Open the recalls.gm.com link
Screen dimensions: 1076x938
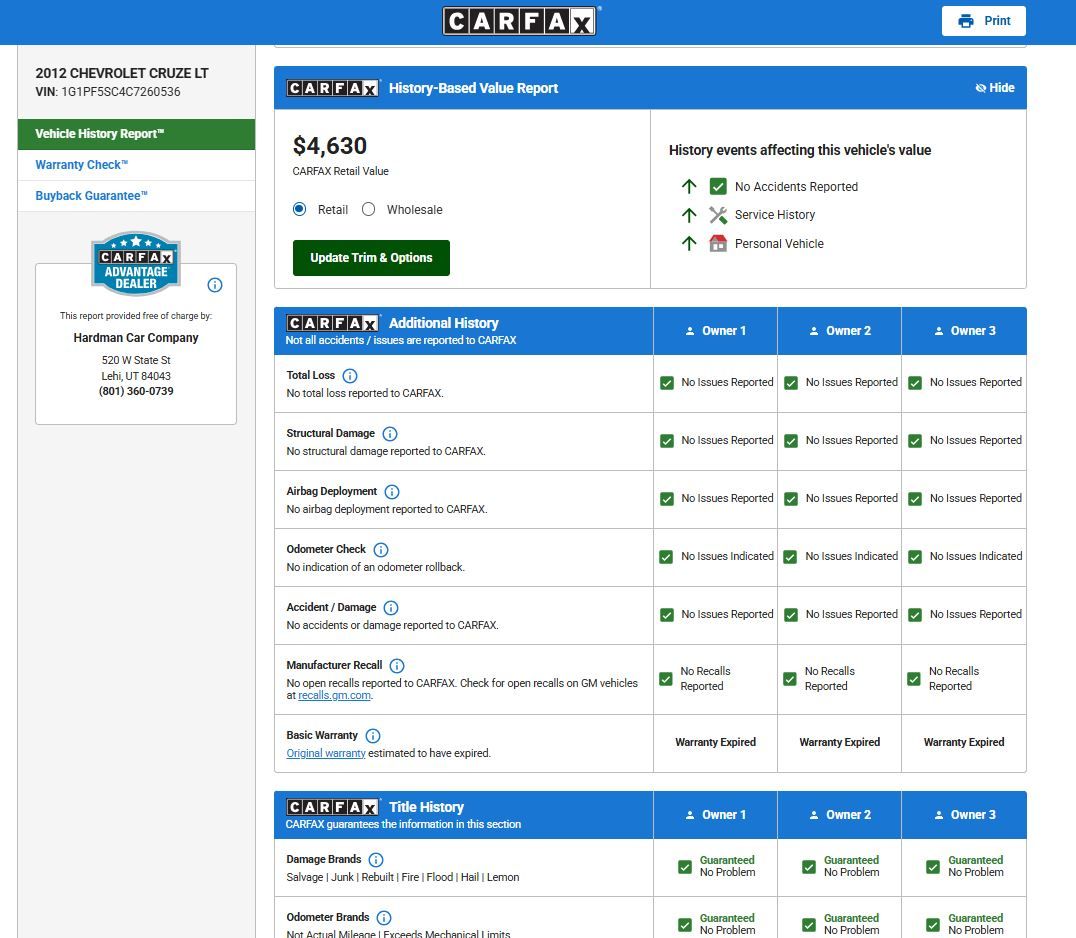(334, 696)
